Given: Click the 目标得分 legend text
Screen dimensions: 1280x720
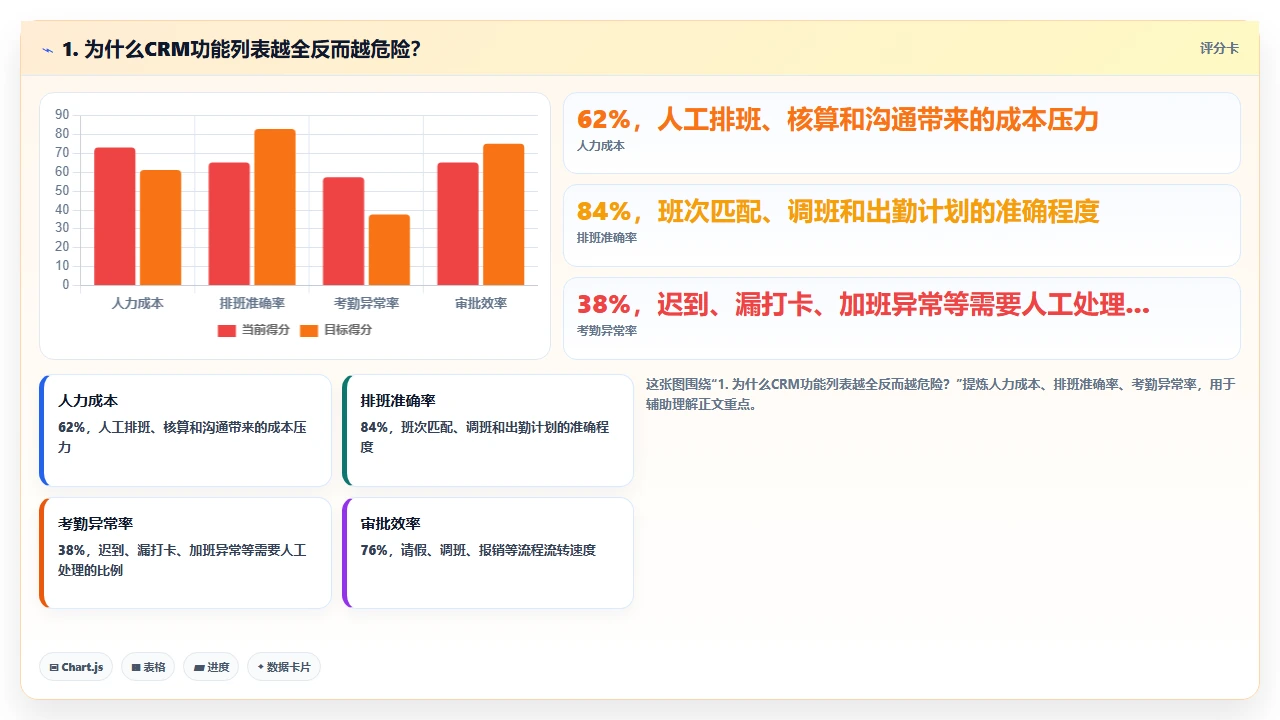Looking at the screenshot, I should 348,330.
